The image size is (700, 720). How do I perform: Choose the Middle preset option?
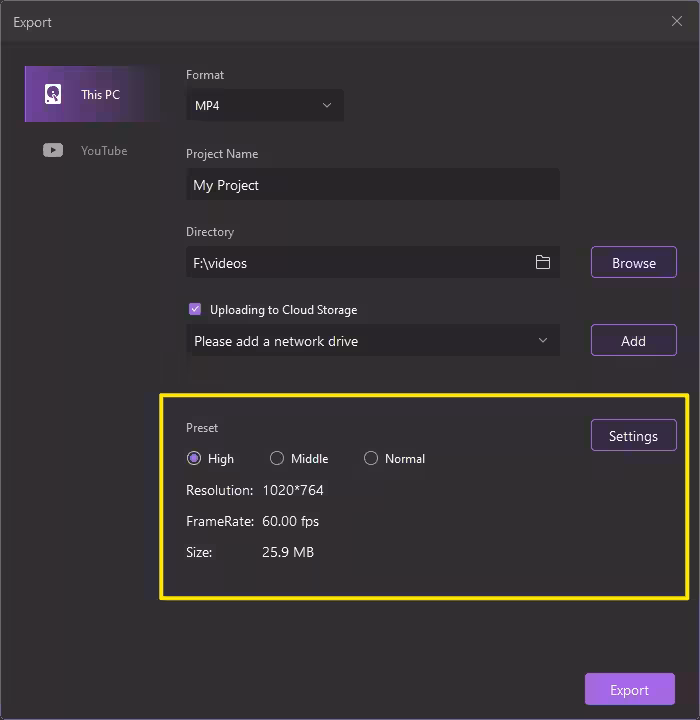coord(277,459)
